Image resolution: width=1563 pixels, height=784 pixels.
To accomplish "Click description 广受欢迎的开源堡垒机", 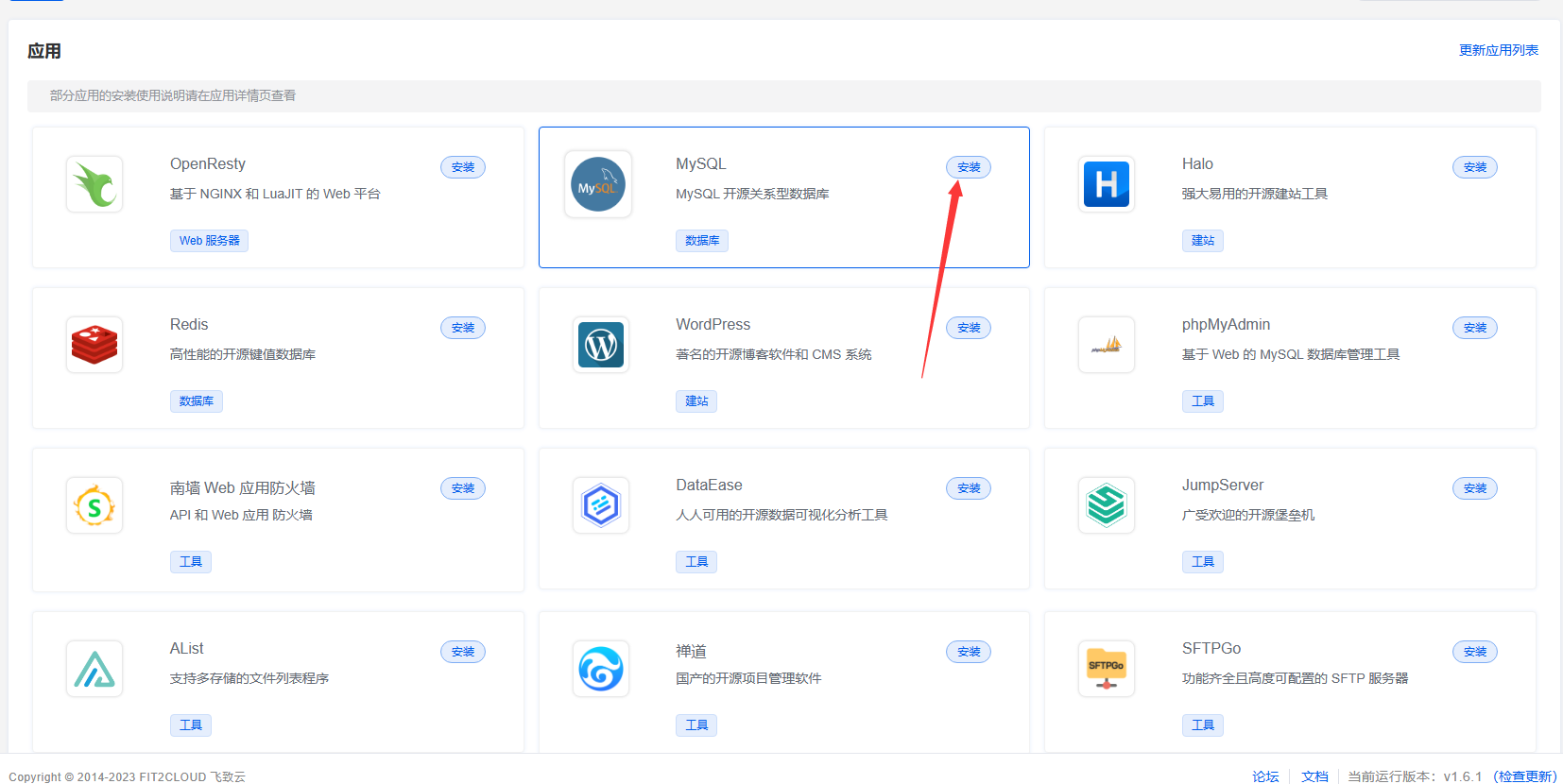I will [x=1248, y=515].
